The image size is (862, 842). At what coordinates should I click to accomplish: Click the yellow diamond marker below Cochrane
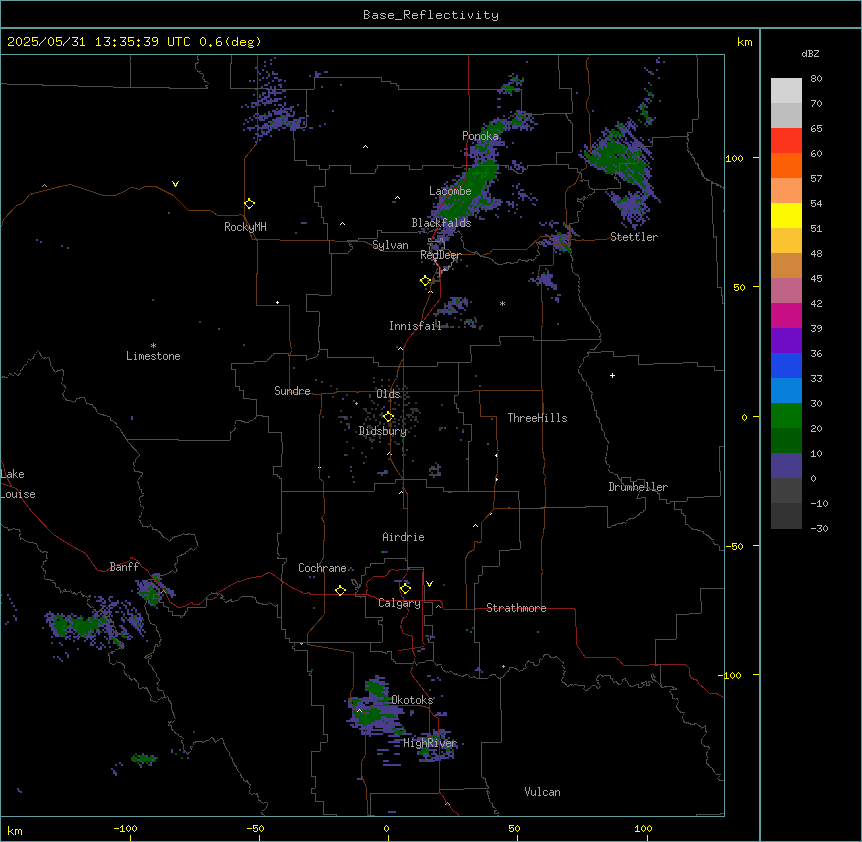tap(340, 590)
